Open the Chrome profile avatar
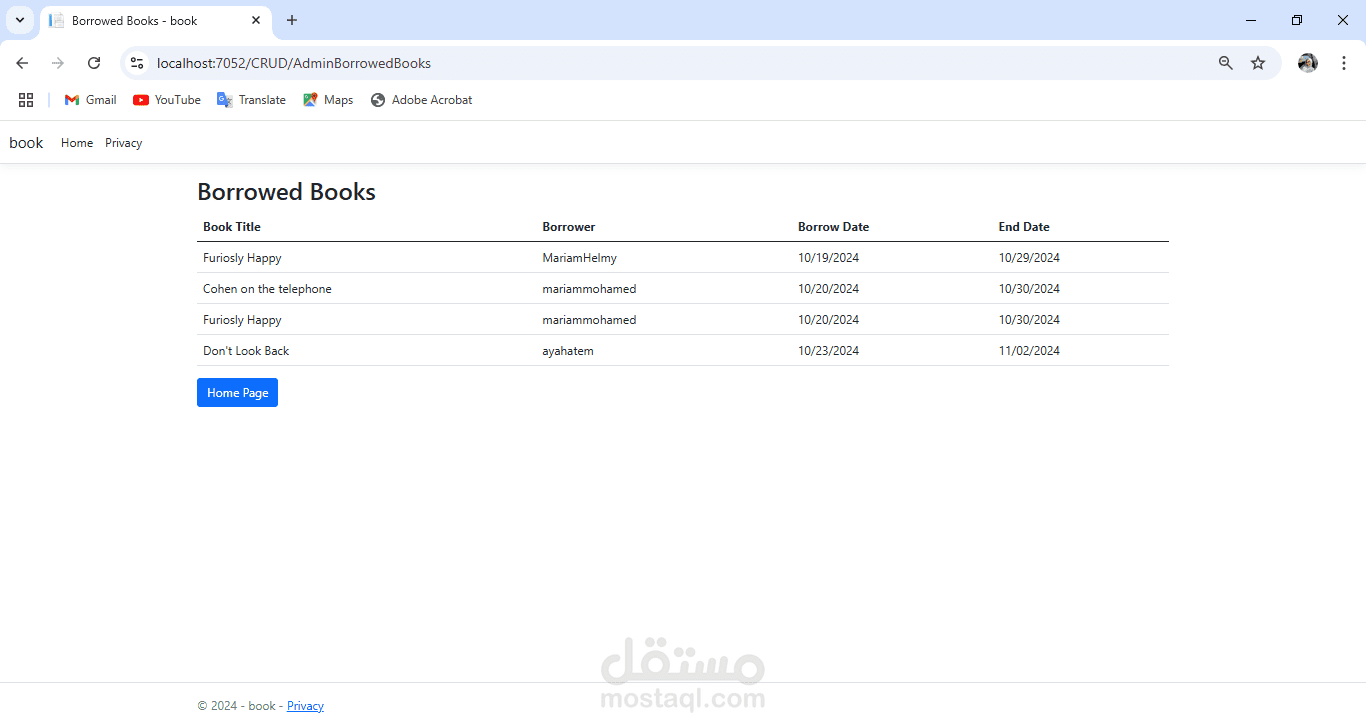 (1308, 63)
